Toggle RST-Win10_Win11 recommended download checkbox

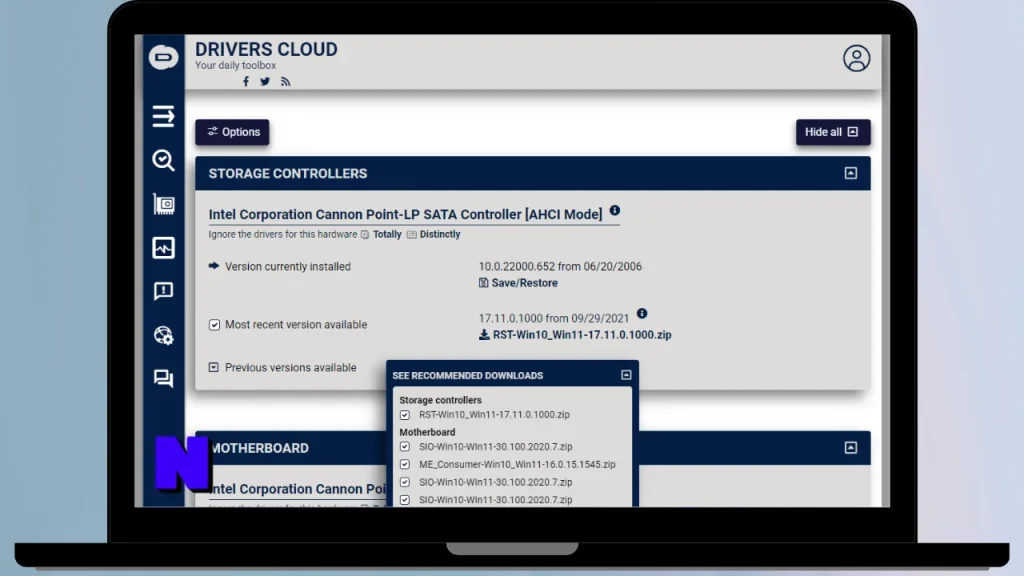[x=405, y=415]
